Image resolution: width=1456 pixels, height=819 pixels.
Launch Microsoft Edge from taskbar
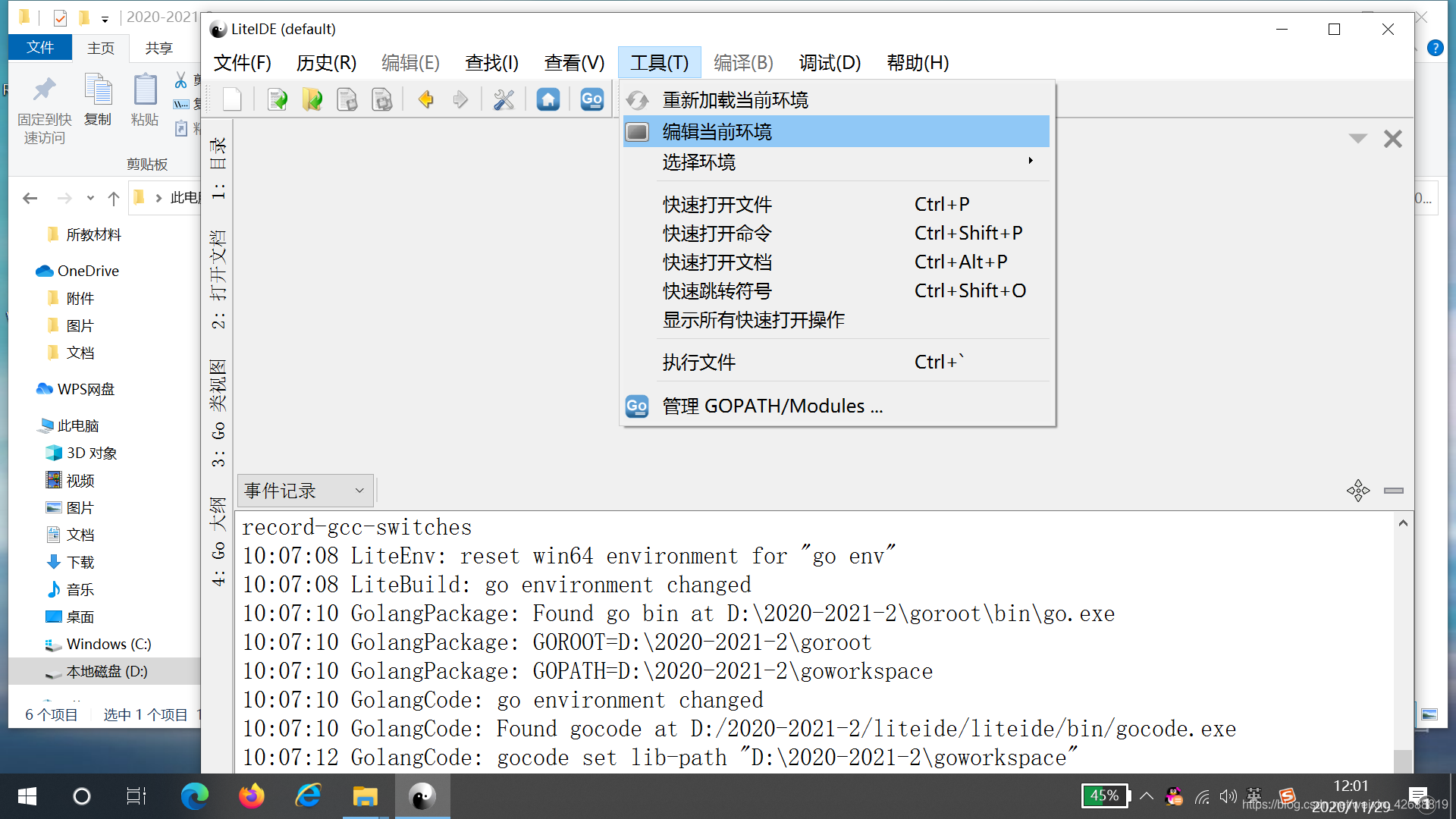(x=194, y=796)
